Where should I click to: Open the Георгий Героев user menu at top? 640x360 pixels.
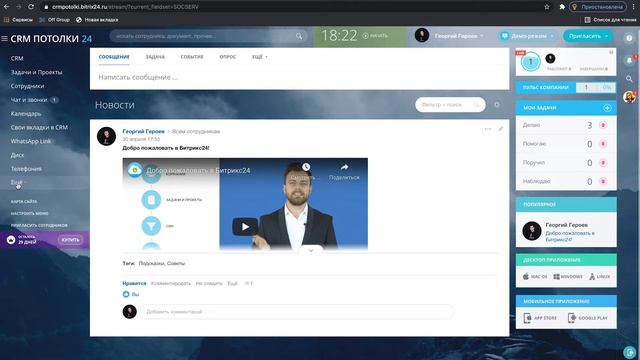(x=459, y=36)
